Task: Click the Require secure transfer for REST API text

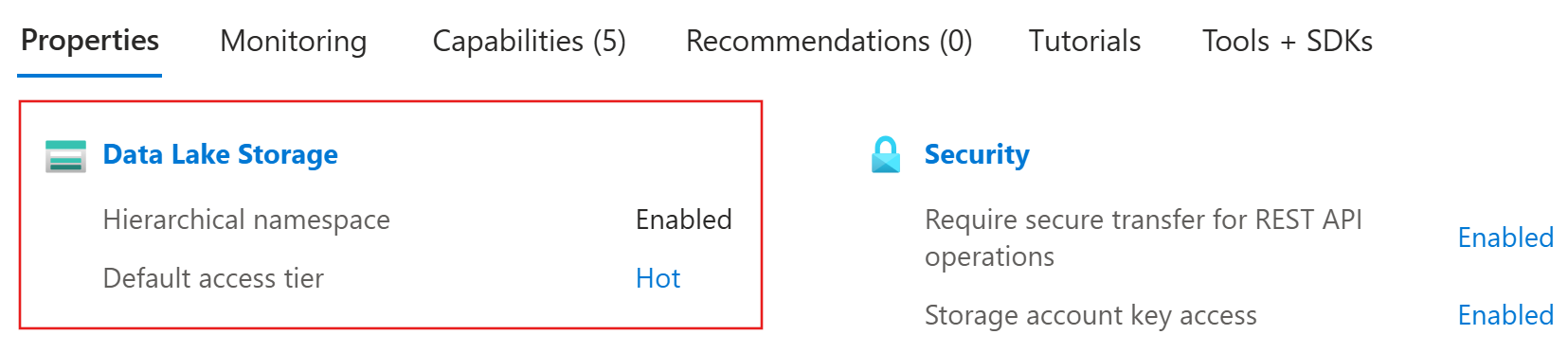Action: click(x=1143, y=220)
